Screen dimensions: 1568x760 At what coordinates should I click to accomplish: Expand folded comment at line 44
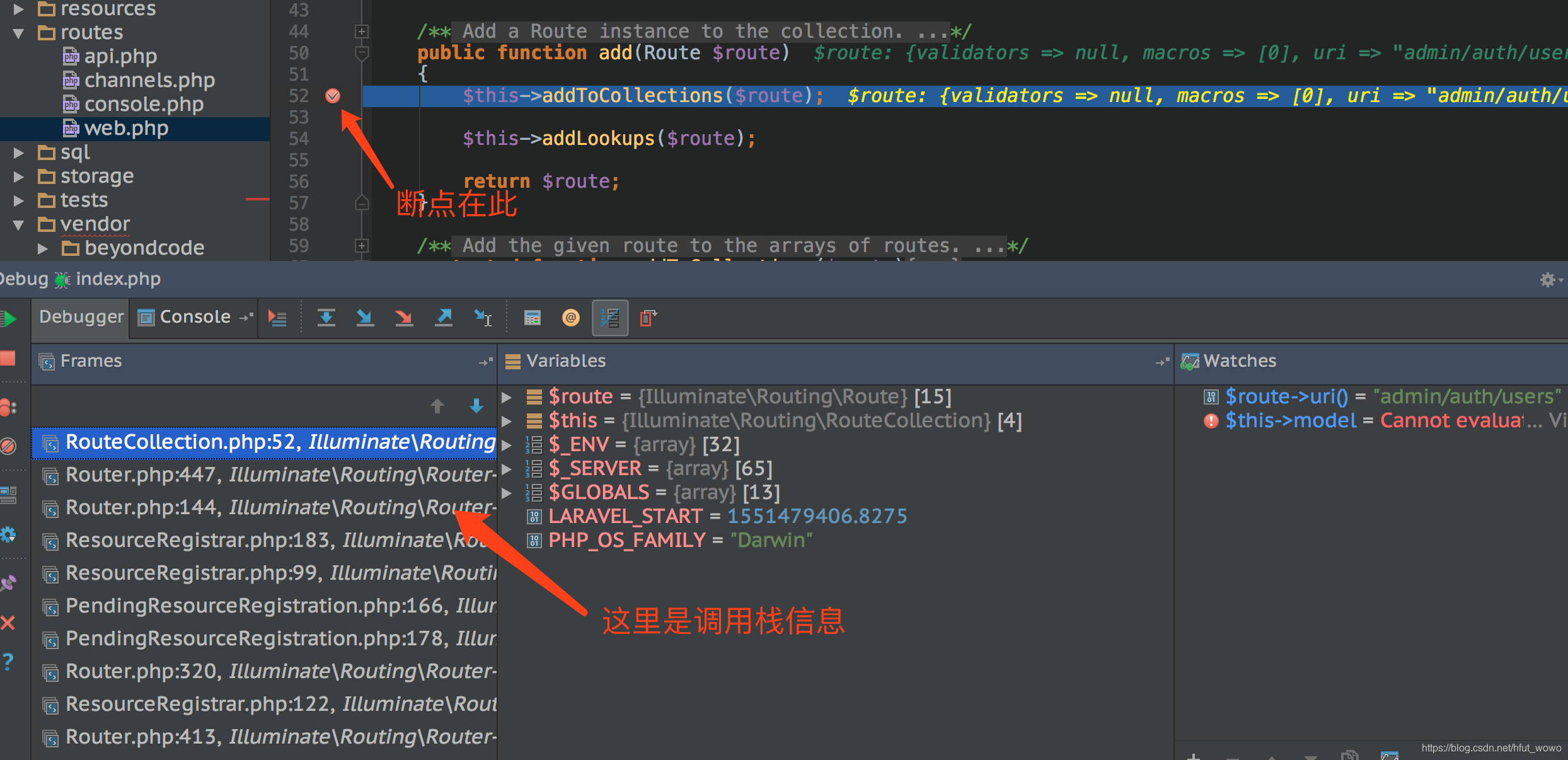click(362, 32)
